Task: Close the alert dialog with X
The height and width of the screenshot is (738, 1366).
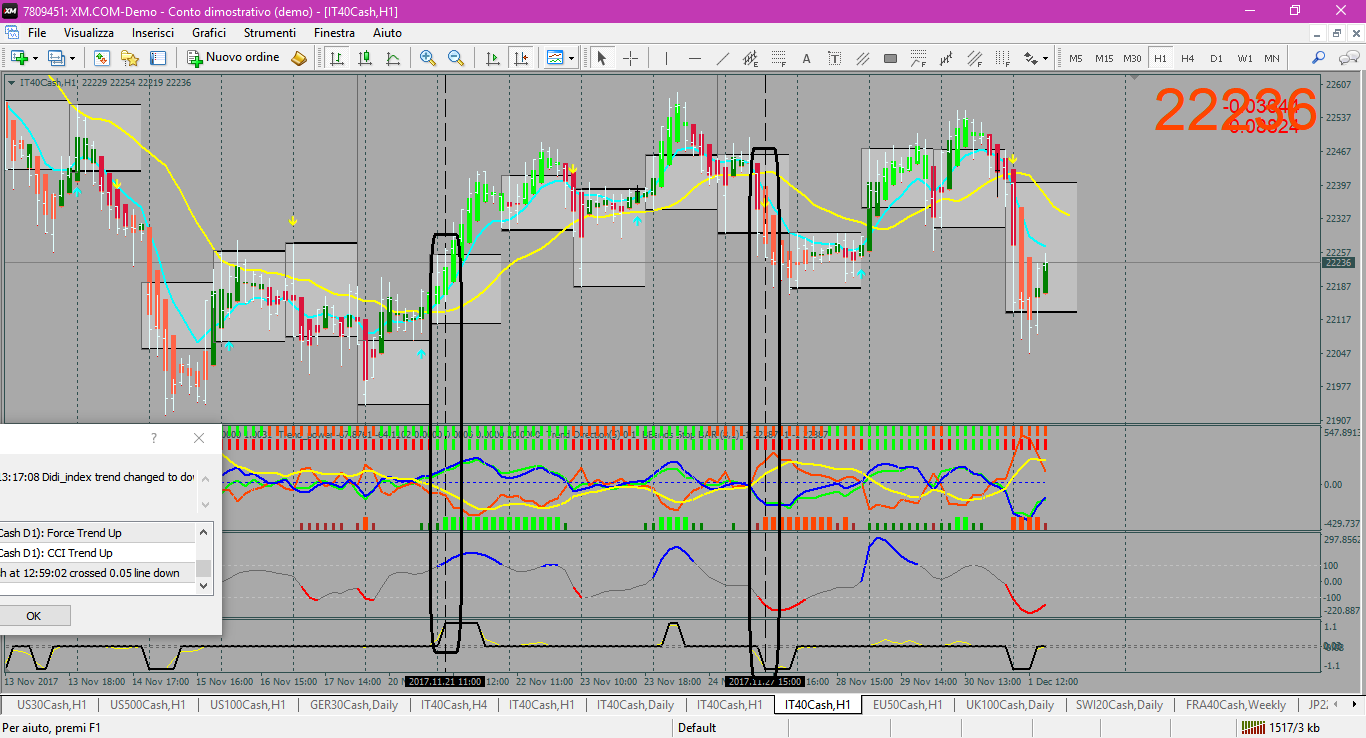Action: (198, 438)
